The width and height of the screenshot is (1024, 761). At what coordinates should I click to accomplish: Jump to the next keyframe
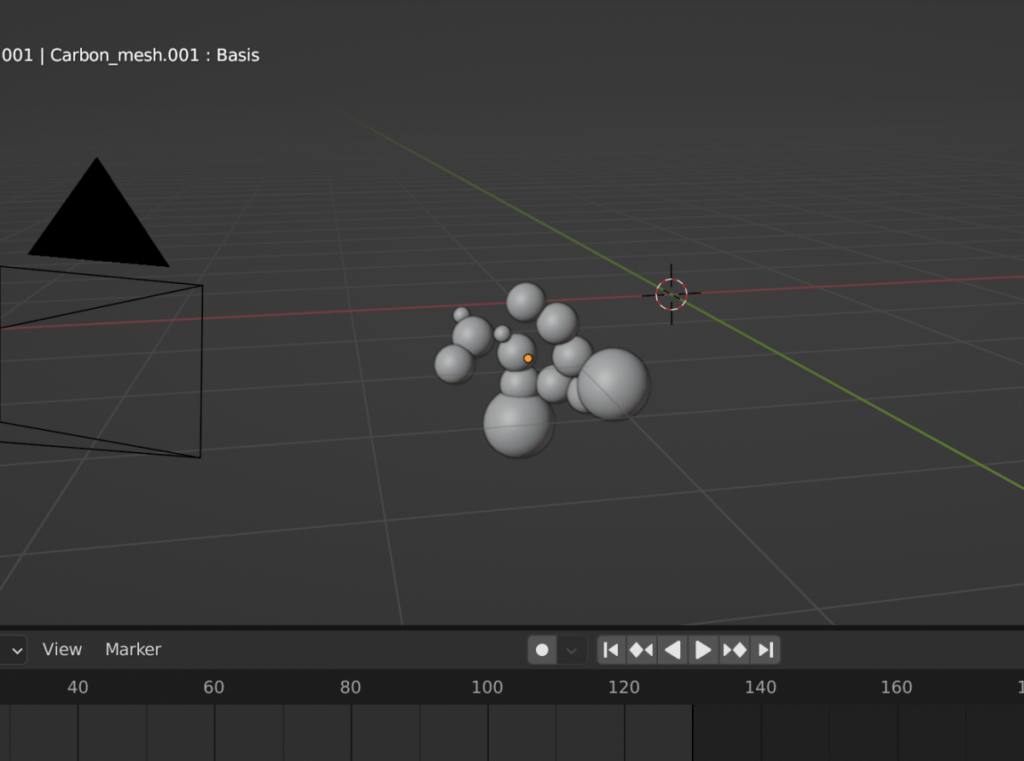point(735,650)
